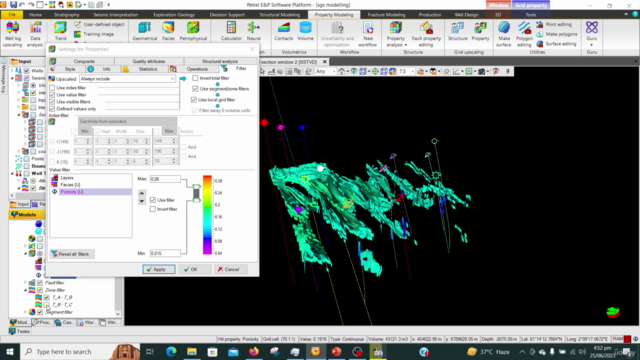Click Reset all filters button
640x360 pixels.
click(72, 254)
